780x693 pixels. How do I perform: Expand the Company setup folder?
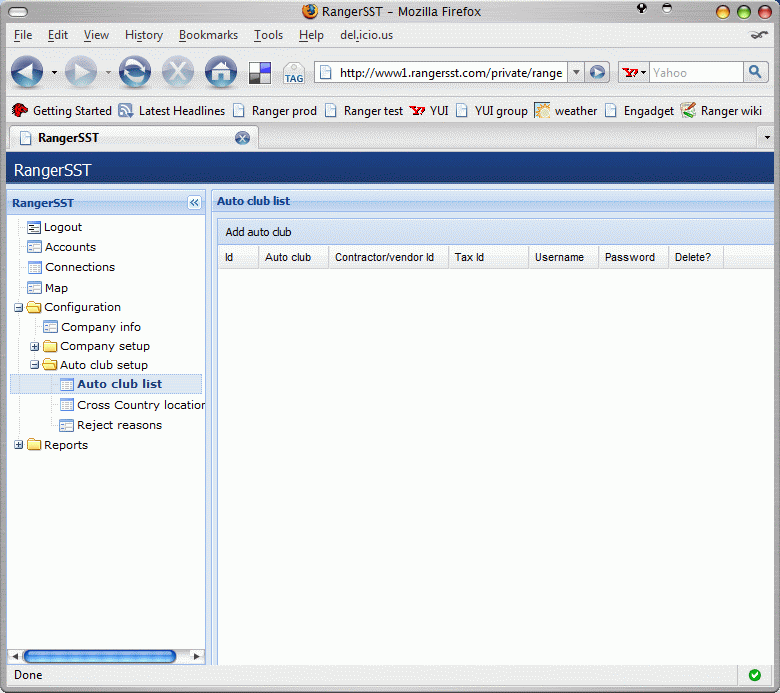pyautogui.click(x=35, y=346)
